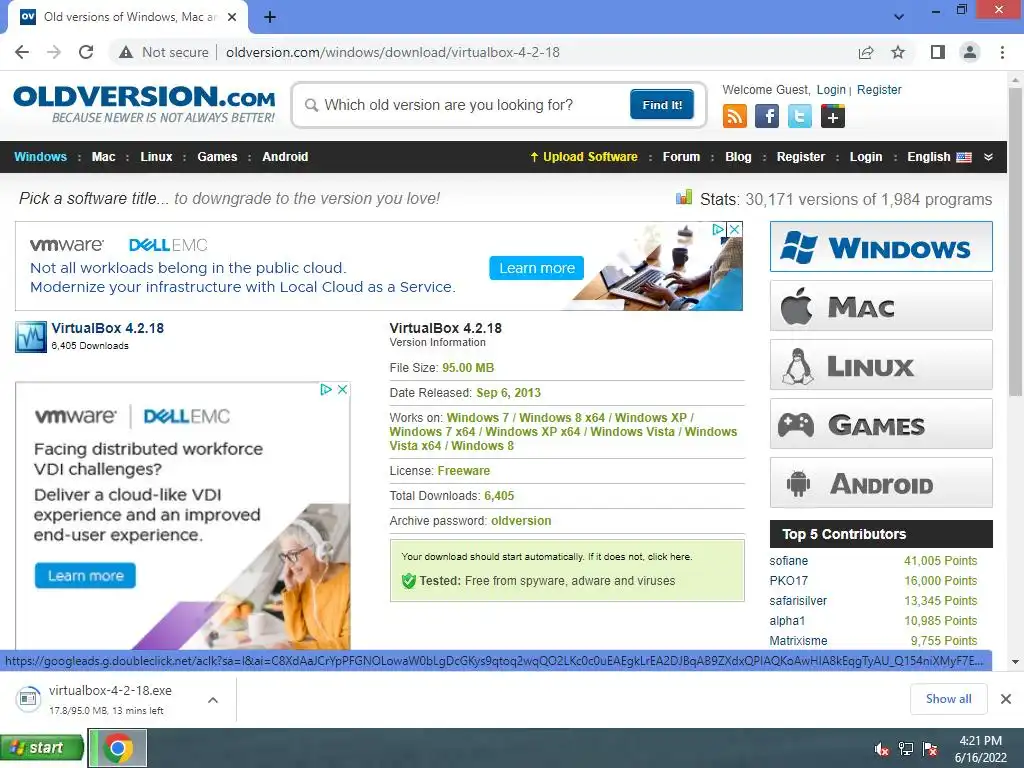The width and height of the screenshot is (1024, 768).
Task: Click the Register link beside Welcome Guest
Action: (x=879, y=89)
